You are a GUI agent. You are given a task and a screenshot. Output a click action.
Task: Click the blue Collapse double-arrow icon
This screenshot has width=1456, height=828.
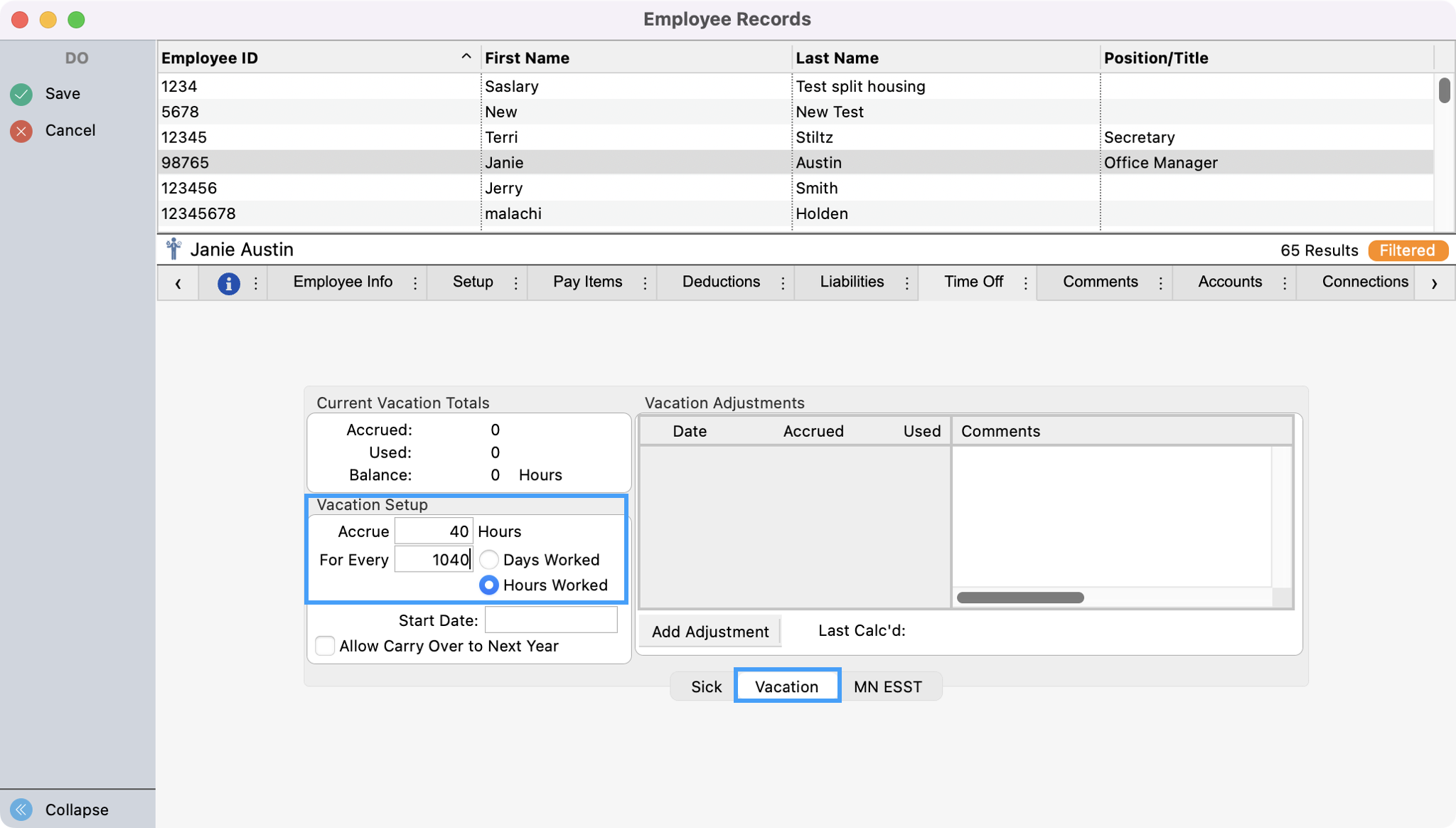(21, 810)
